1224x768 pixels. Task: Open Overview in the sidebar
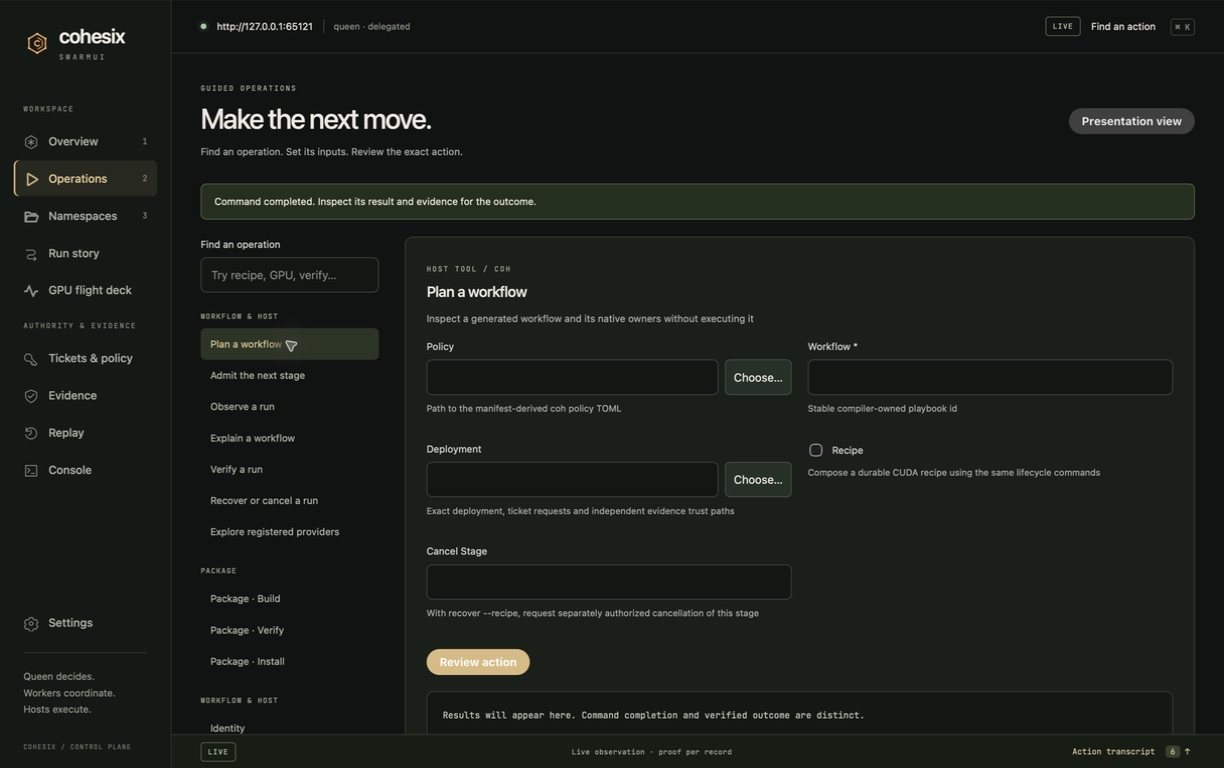tap(85, 142)
